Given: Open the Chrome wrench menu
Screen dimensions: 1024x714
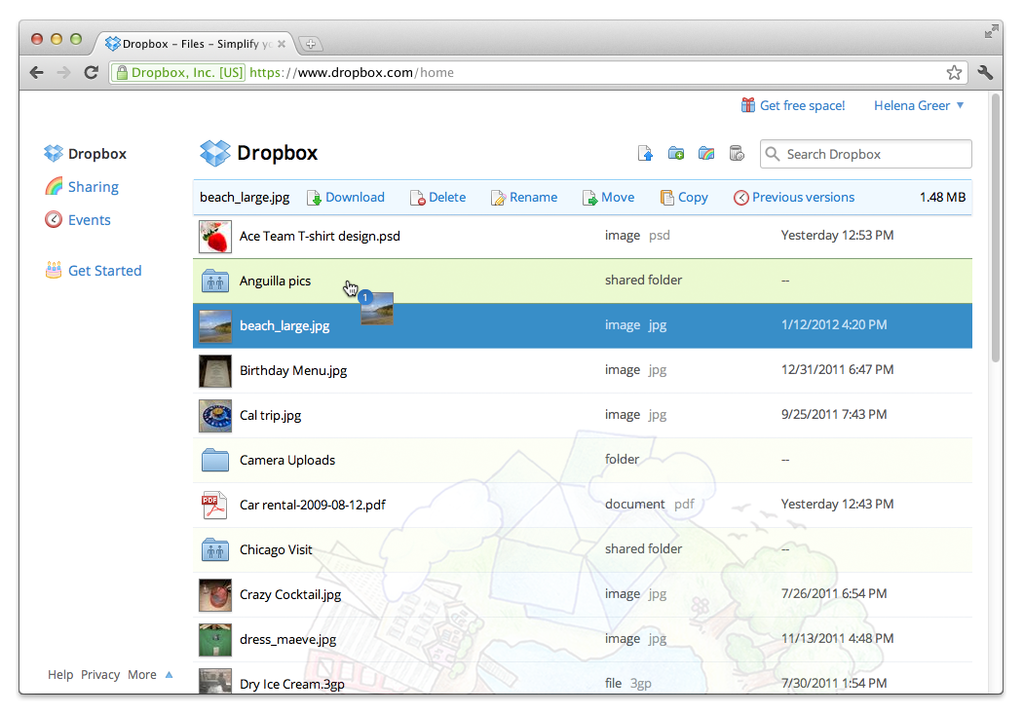Looking at the screenshot, I should (x=985, y=73).
